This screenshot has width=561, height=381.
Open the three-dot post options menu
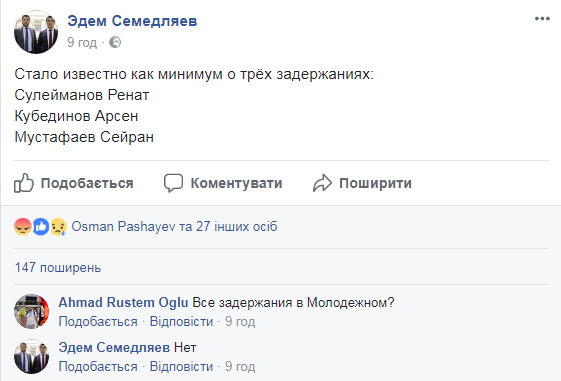pyautogui.click(x=542, y=19)
